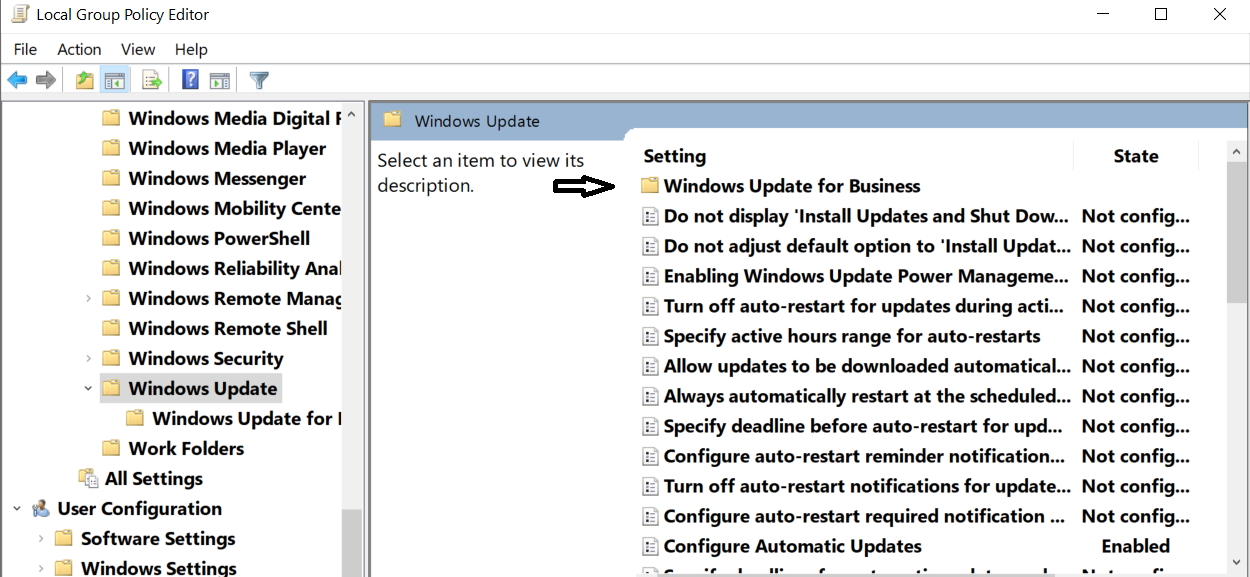The height and width of the screenshot is (577, 1250).
Task: Go up one level with the folder-arrow icon
Action: tap(85, 80)
